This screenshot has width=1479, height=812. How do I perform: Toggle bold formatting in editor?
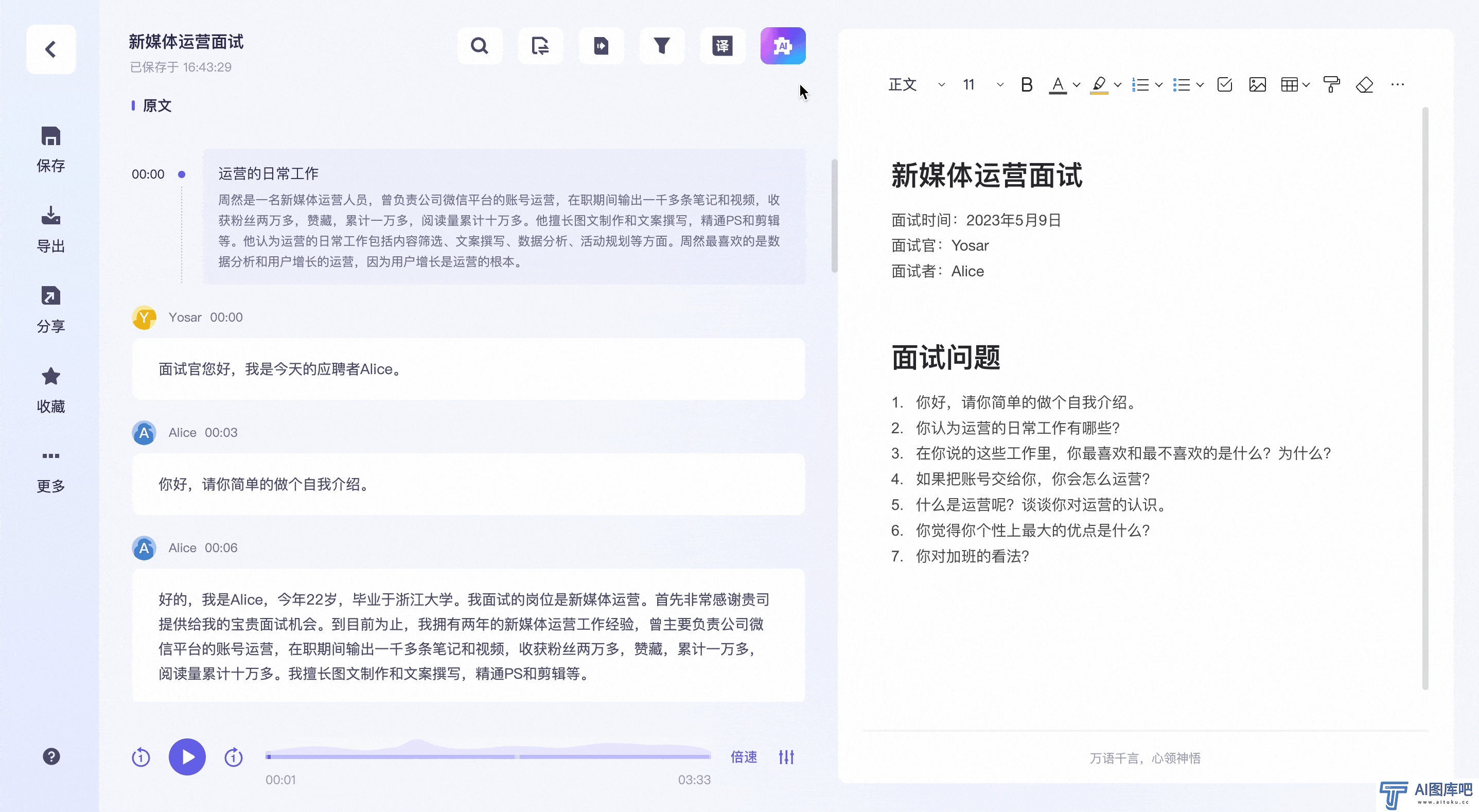(x=1027, y=85)
